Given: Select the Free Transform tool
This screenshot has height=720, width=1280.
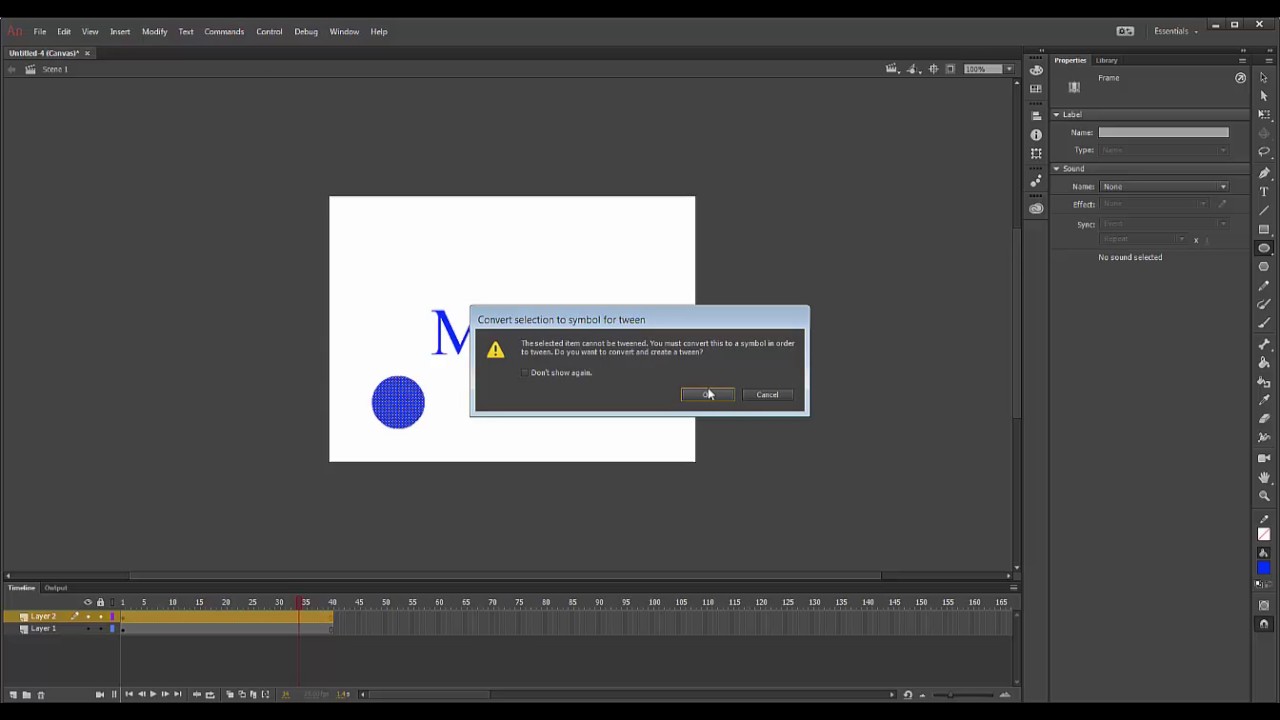Looking at the screenshot, I should click(1264, 115).
